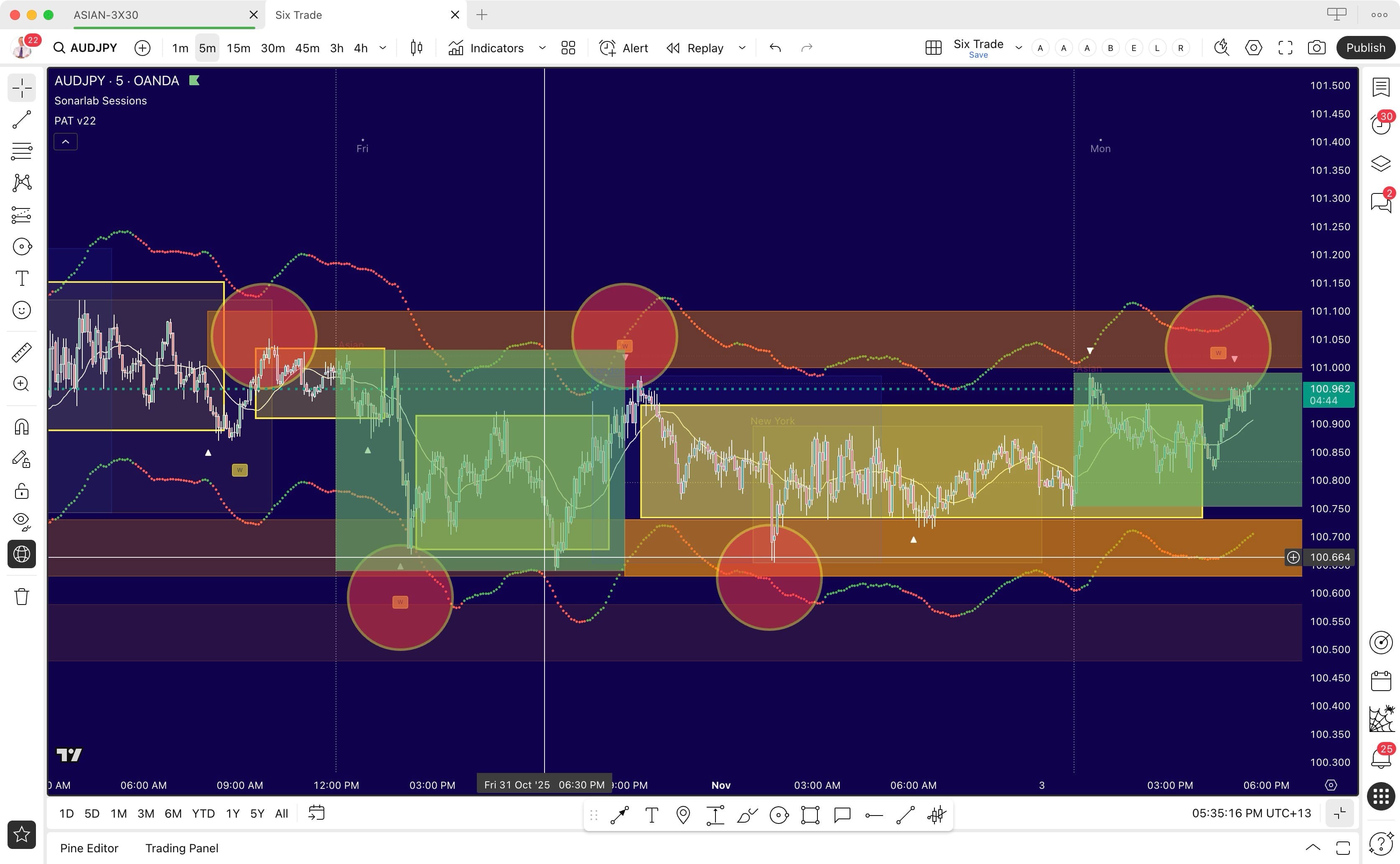The image size is (1400, 864).
Task: Expand the Six Trade layout dropdown
Action: tap(1018, 48)
